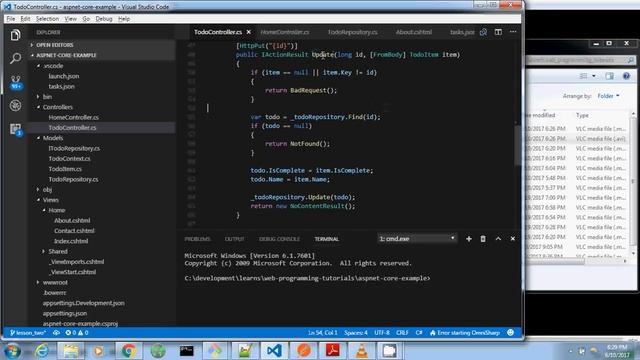This screenshot has height=360, width=640.
Task: Open the Debug view icon
Action: [16, 105]
